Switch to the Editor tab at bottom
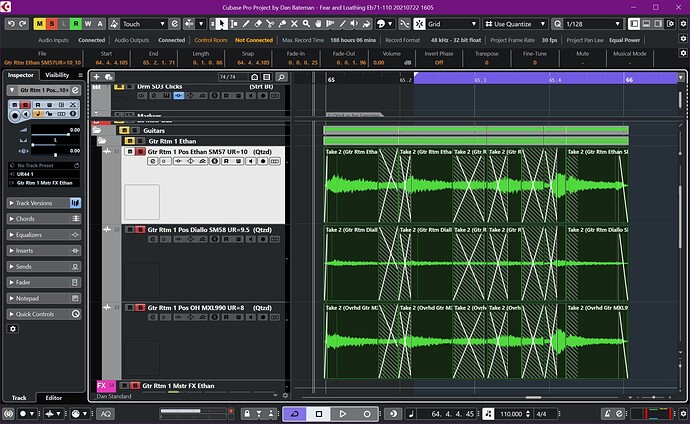 coord(54,398)
